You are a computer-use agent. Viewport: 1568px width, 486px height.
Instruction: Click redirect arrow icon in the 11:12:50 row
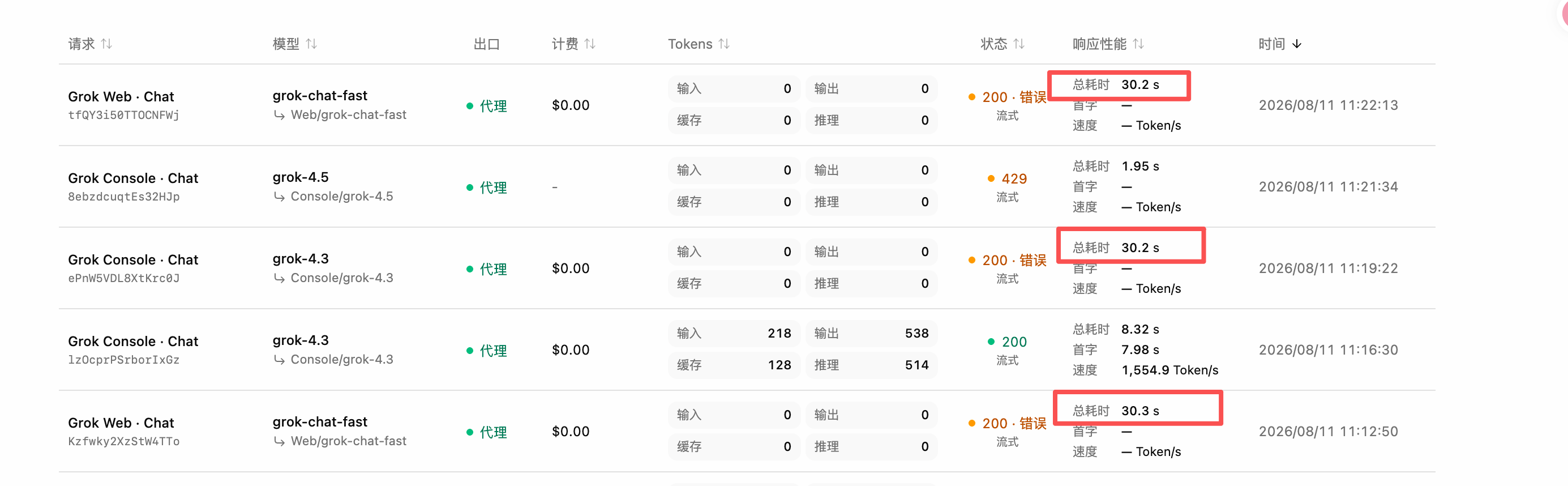point(280,442)
